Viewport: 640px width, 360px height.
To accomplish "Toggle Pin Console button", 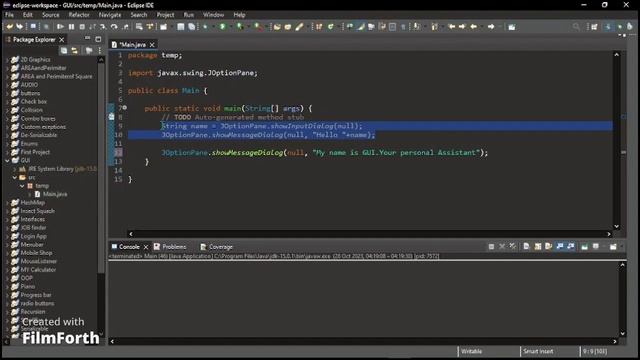I will coord(584,247).
